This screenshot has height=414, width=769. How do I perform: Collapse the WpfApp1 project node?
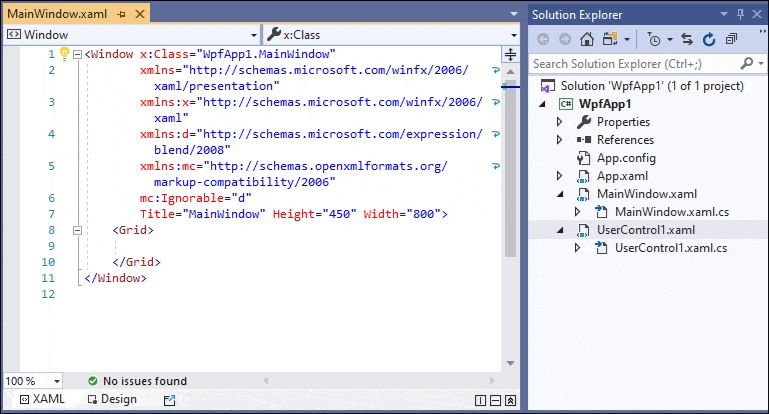[x=542, y=104]
